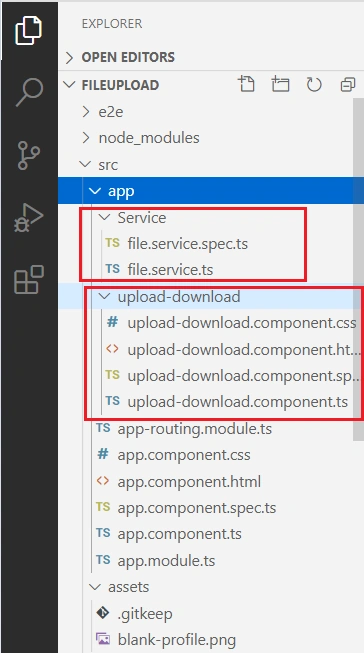Open the Explorer view in activity bar
This screenshot has height=653, width=364.
(x=29, y=30)
